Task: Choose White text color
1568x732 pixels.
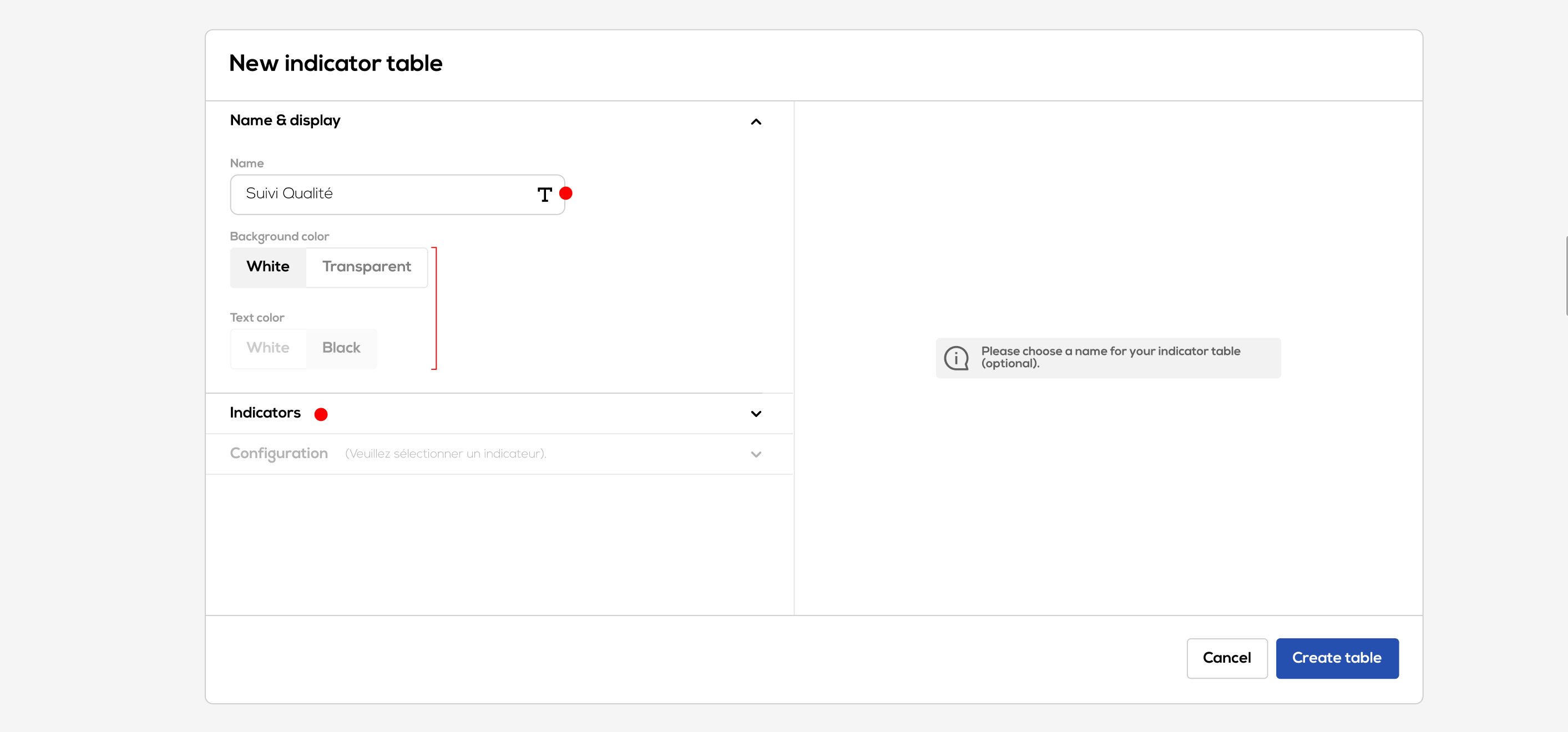Action: [268, 348]
